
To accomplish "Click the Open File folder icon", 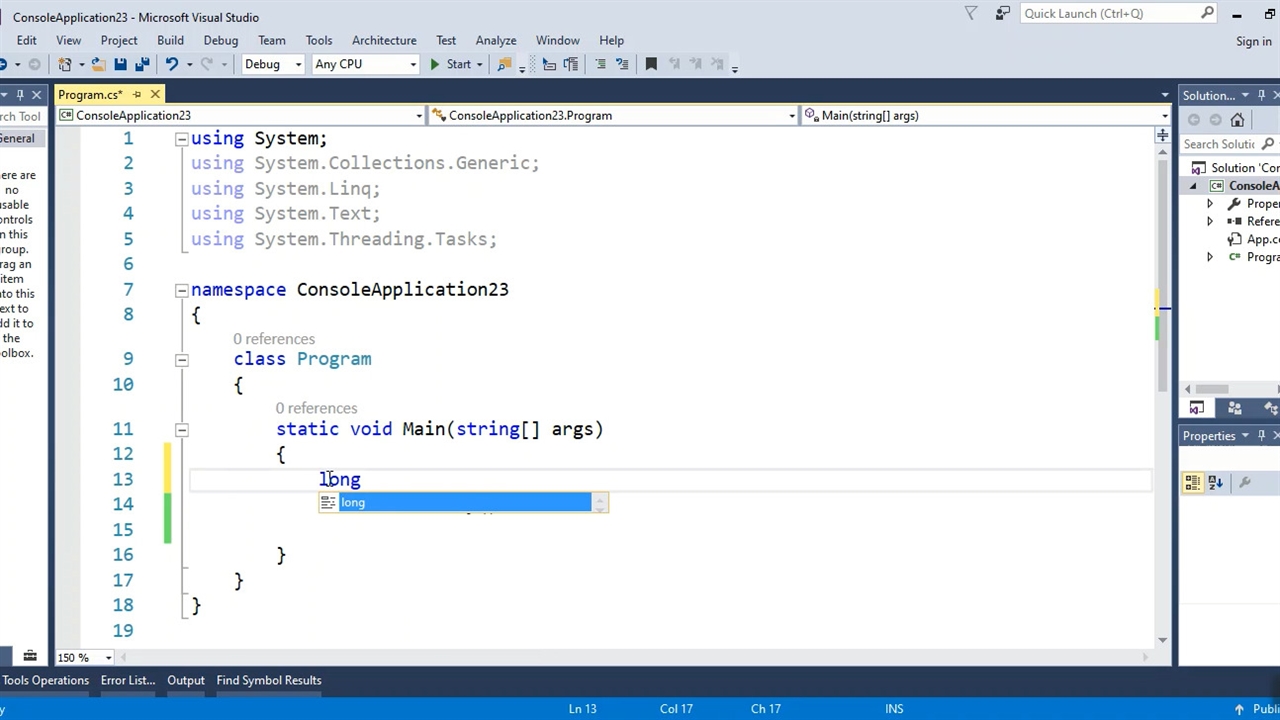I will click(98, 64).
